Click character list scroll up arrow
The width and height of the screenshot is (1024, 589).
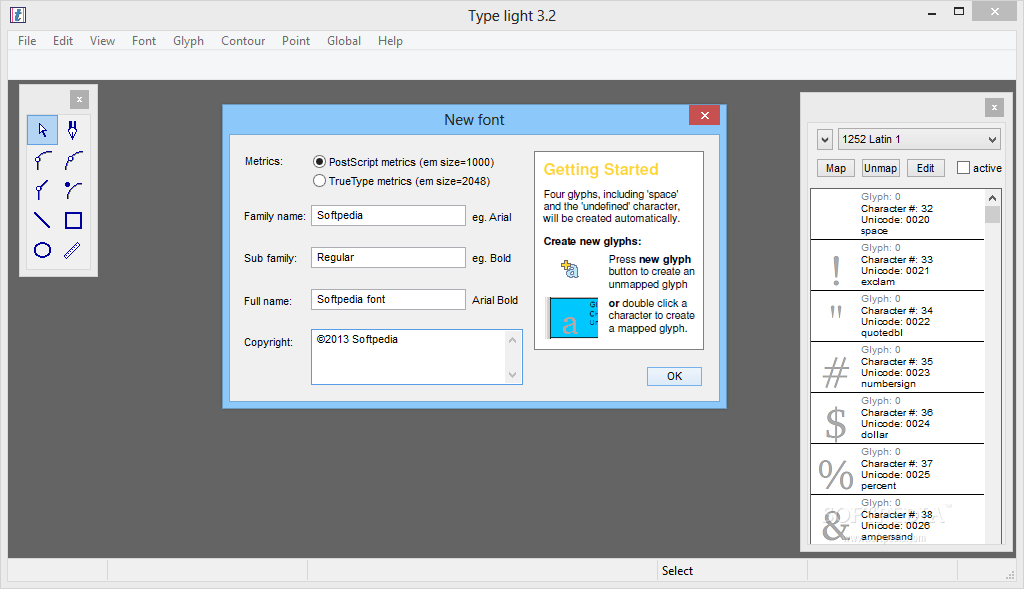click(x=992, y=198)
